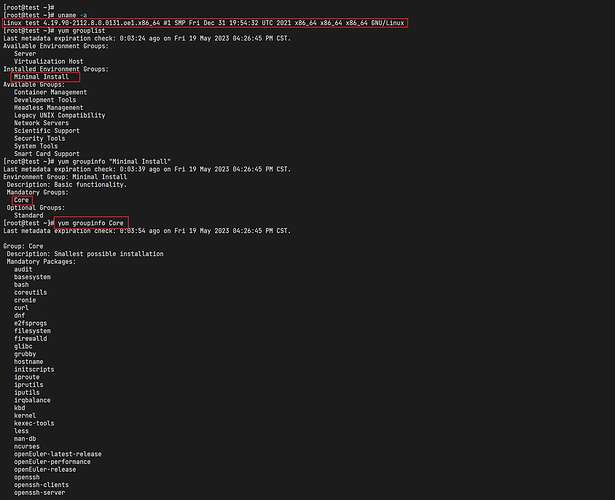Click the boxed "Core" under Mandatory Groups
Image resolution: width=615 pixels, height=500 pixels.
coord(22,199)
